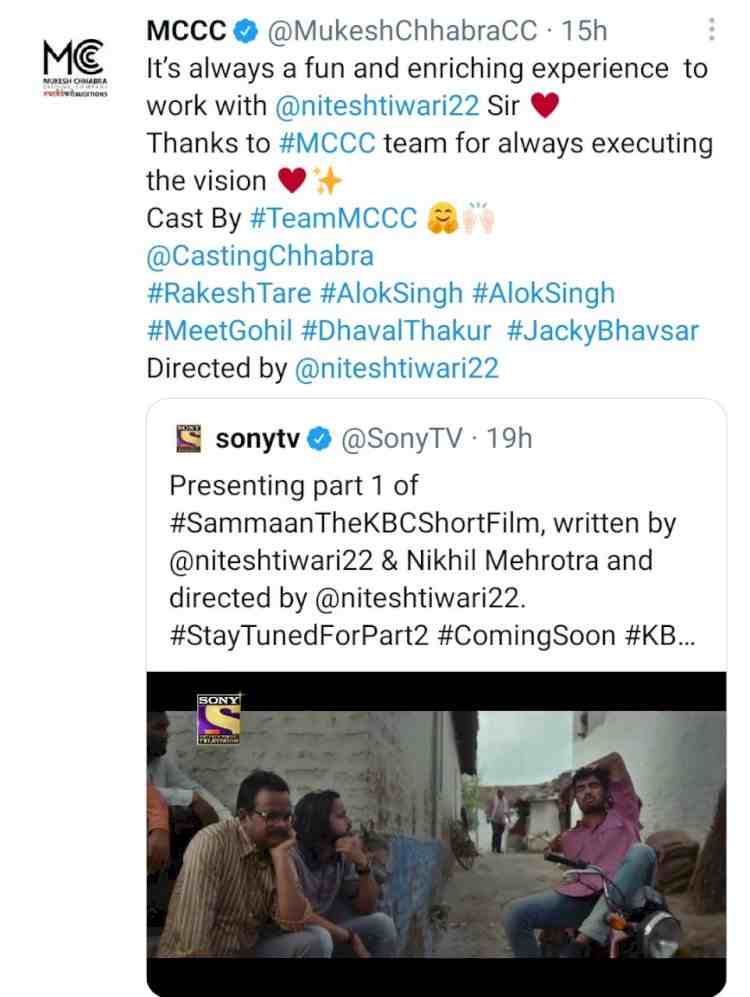
Task: Click the MCCC display name
Action: (x=185, y=32)
